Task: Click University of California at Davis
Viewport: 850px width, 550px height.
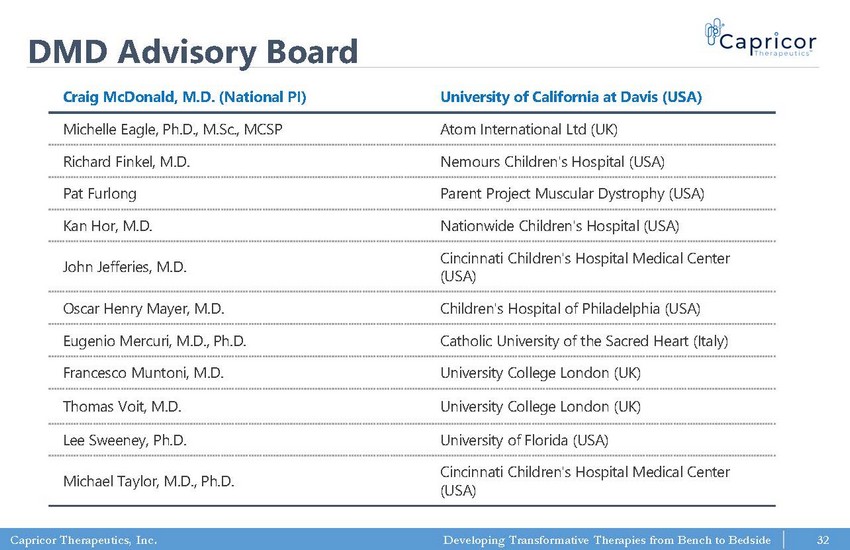Action: 571,97
